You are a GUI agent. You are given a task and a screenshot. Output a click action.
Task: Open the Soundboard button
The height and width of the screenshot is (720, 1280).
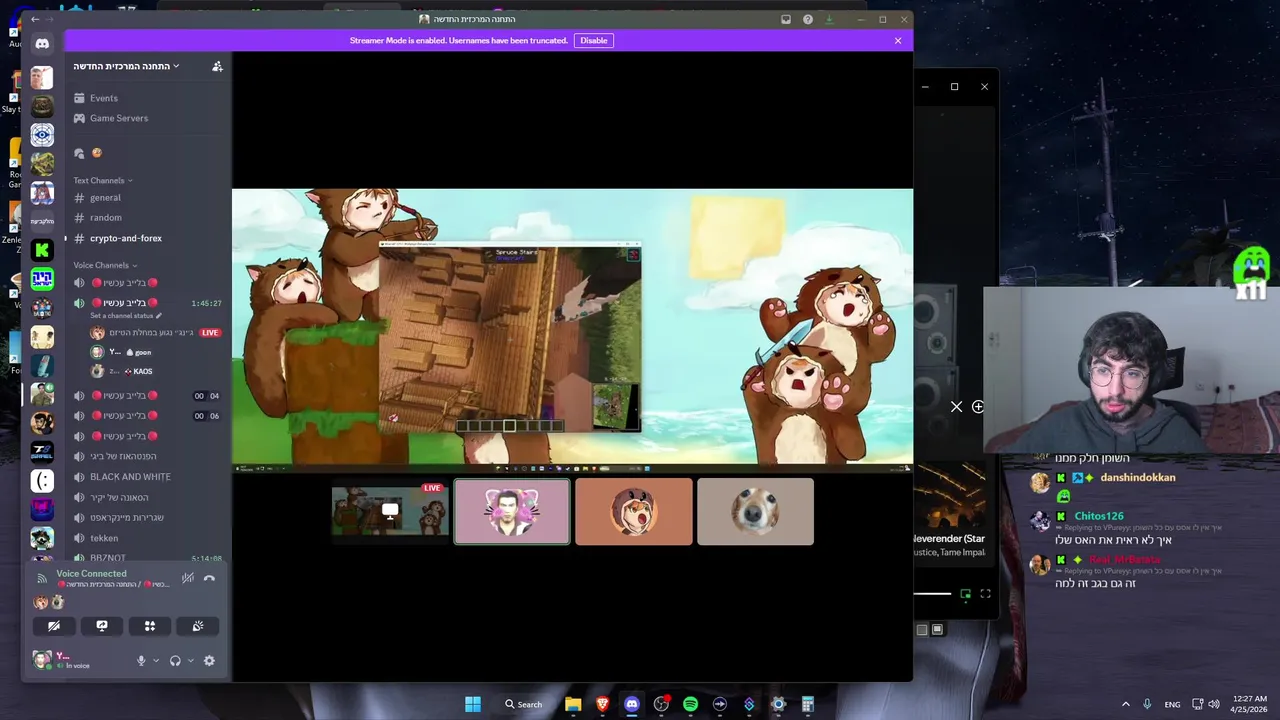pyautogui.click(x=198, y=626)
